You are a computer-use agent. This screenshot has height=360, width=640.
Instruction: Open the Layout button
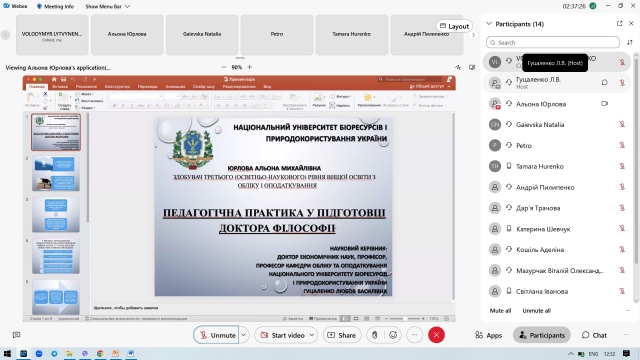(x=454, y=26)
